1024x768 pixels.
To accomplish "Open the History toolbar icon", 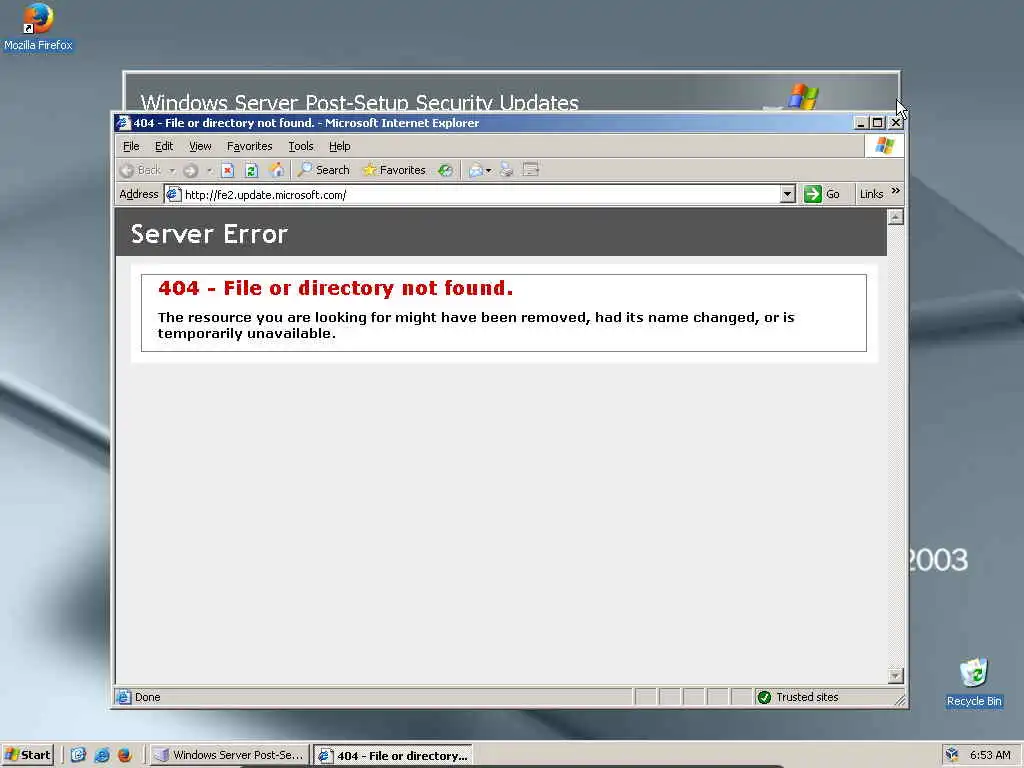I will pyautogui.click(x=445, y=170).
